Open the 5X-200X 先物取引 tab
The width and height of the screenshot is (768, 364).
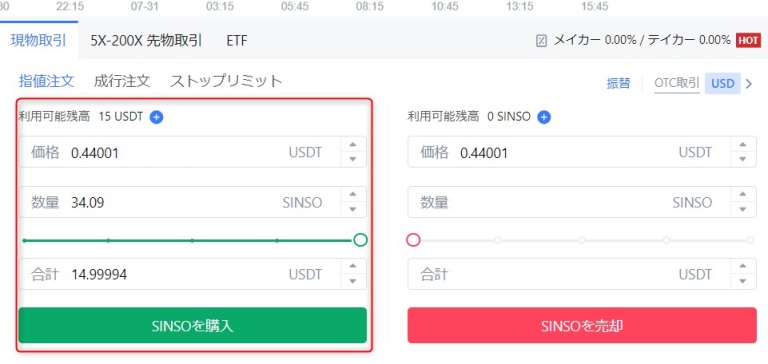click(x=146, y=41)
